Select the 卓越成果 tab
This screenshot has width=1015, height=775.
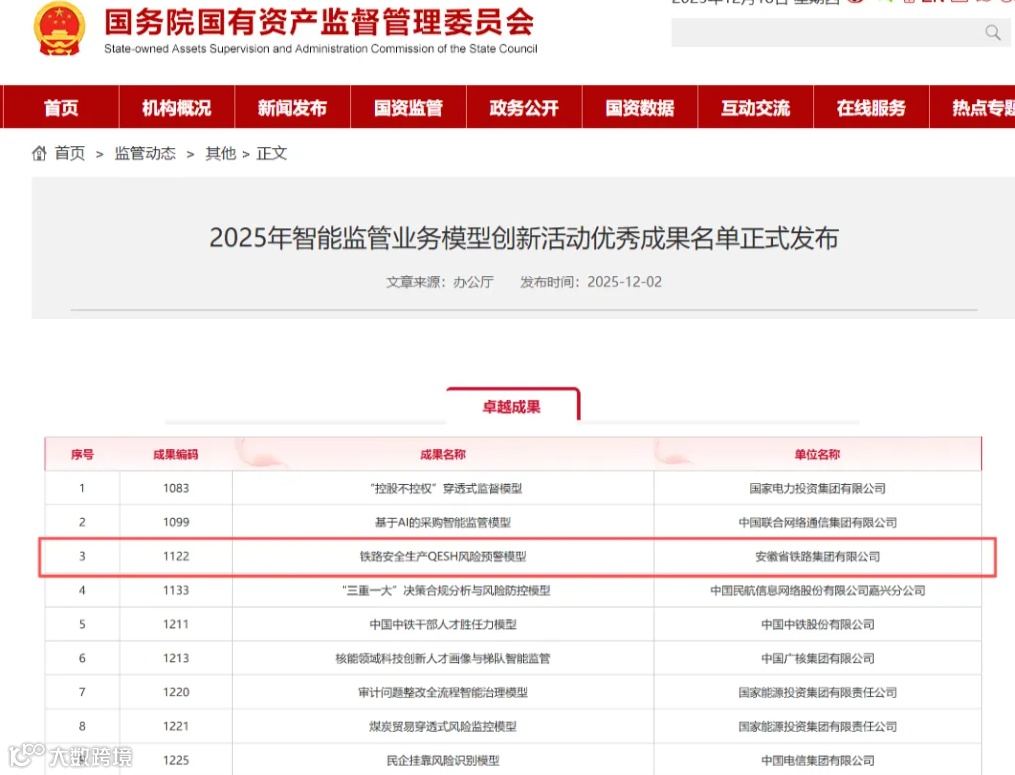coord(512,406)
